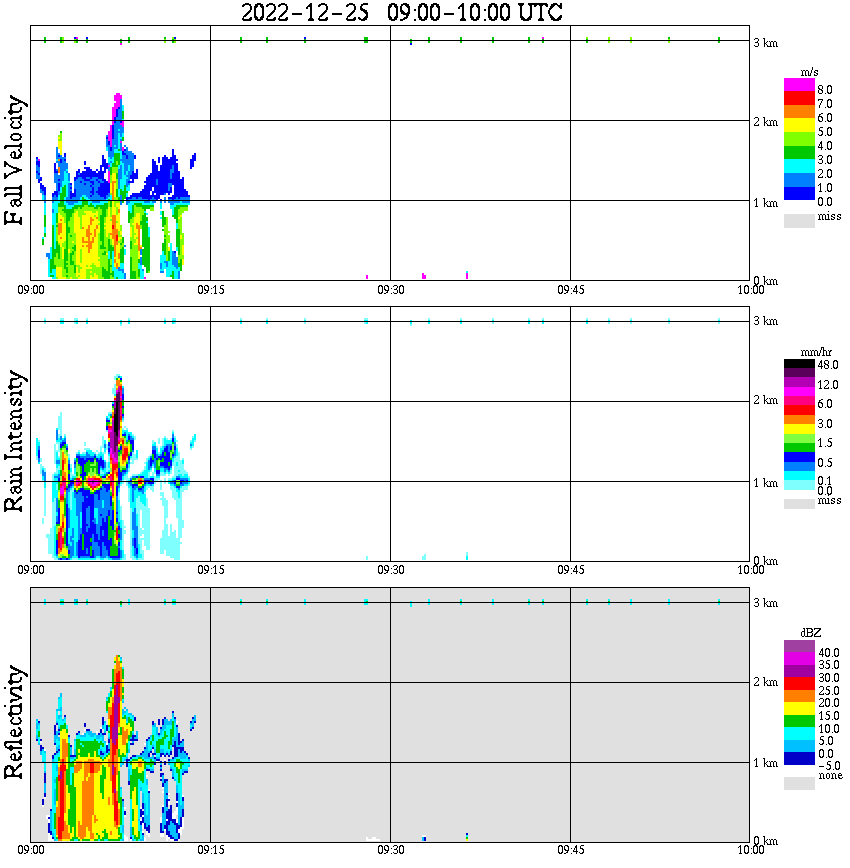Viewport: 850px width, 868px height.
Task: Select the black swatch in the mm/hr legend
Action: pyautogui.click(x=799, y=364)
